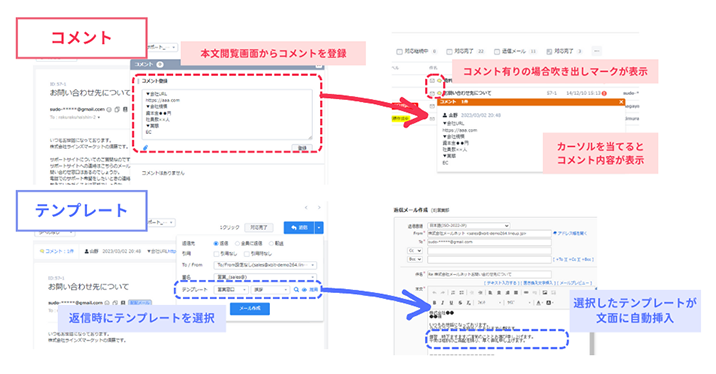Click the vertical scrollbar of the mail body editor
Viewport: 716px width, 374px height.
tap(592, 342)
